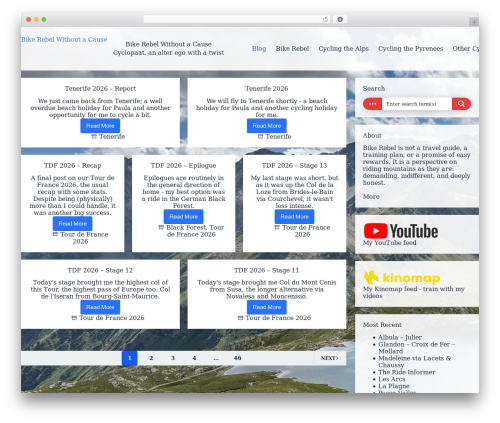
Task: Read More on TDF 2026 – Stage 13
Action: click(294, 217)
